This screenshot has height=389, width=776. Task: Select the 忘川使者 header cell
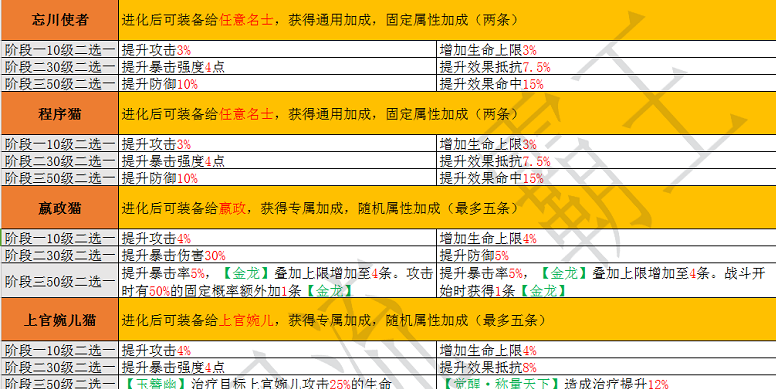(x=59, y=20)
